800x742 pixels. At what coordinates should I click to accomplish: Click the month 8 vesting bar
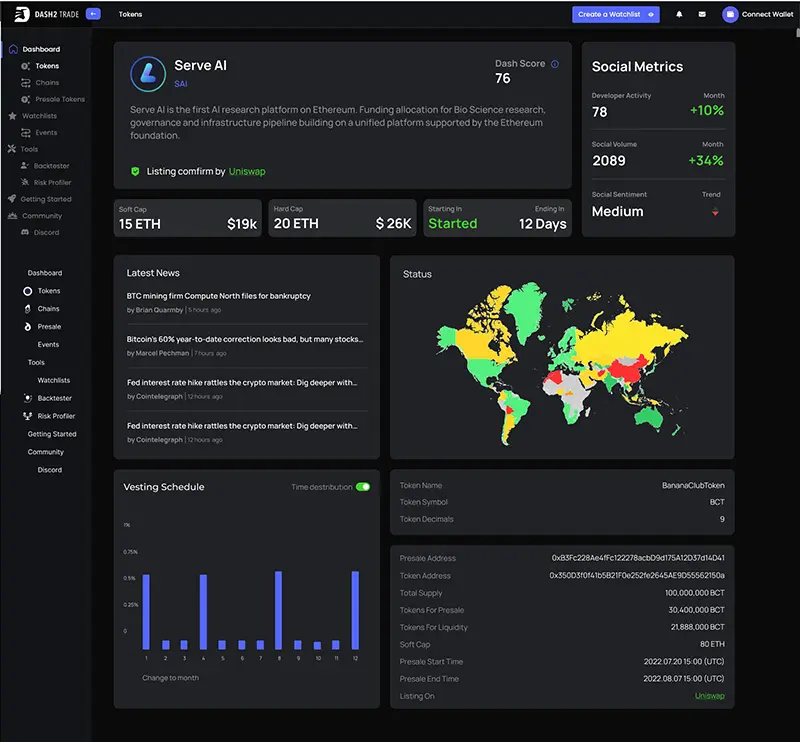pyautogui.click(x=279, y=610)
